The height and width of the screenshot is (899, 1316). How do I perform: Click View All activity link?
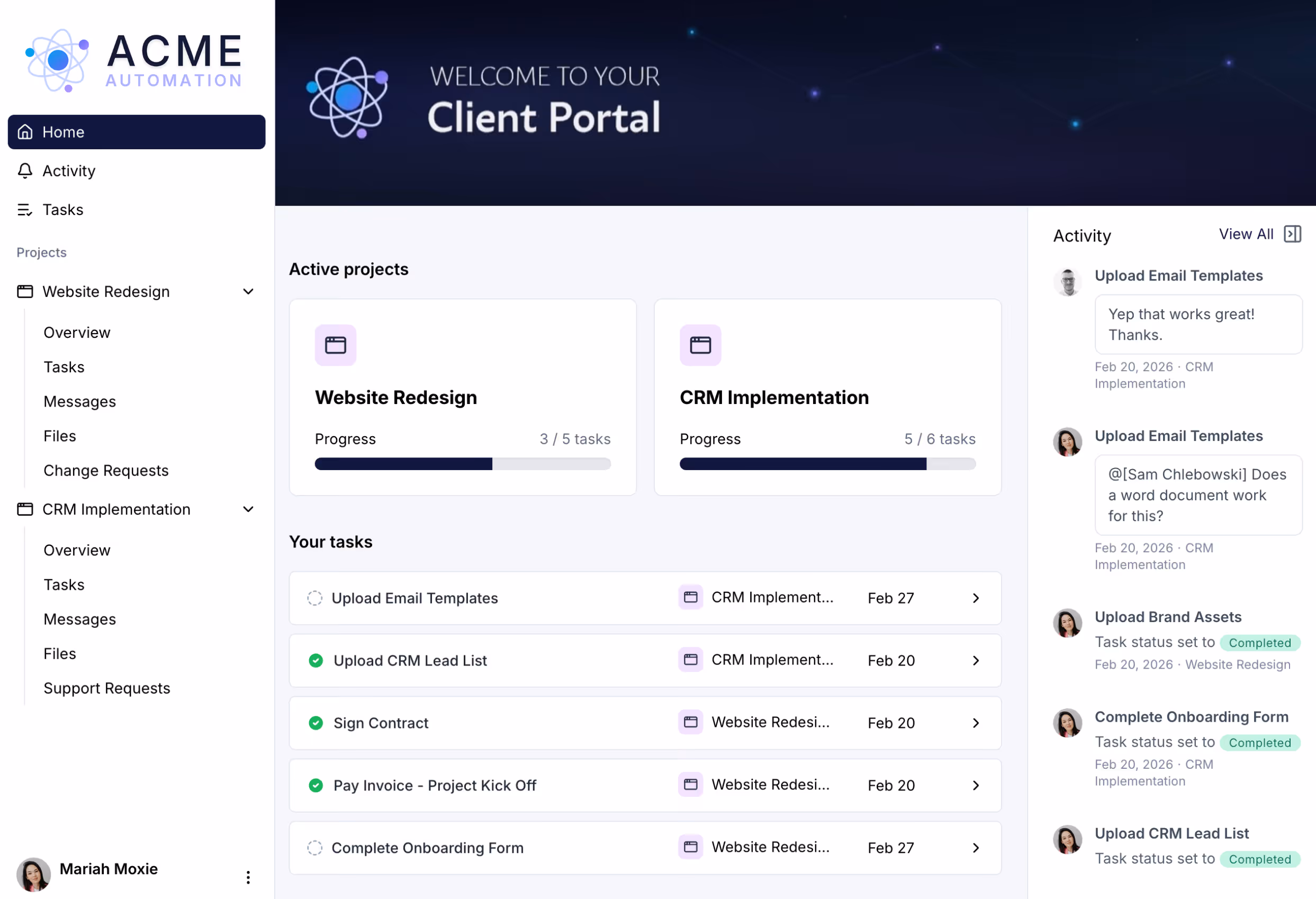coord(1245,234)
